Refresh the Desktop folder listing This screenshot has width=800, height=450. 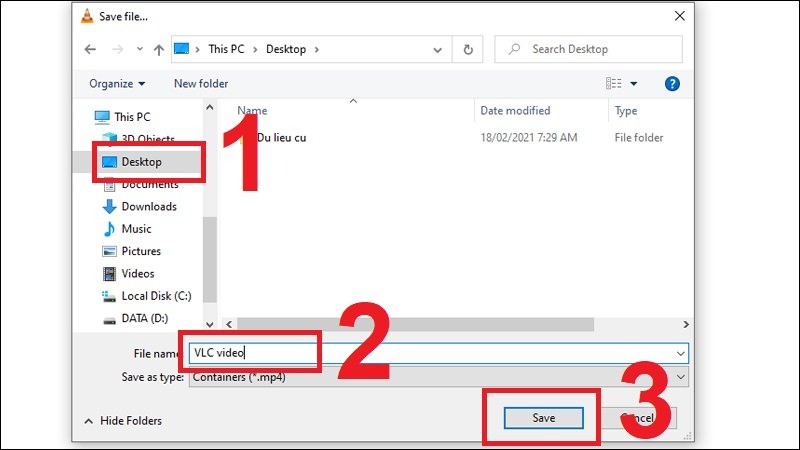pos(467,49)
